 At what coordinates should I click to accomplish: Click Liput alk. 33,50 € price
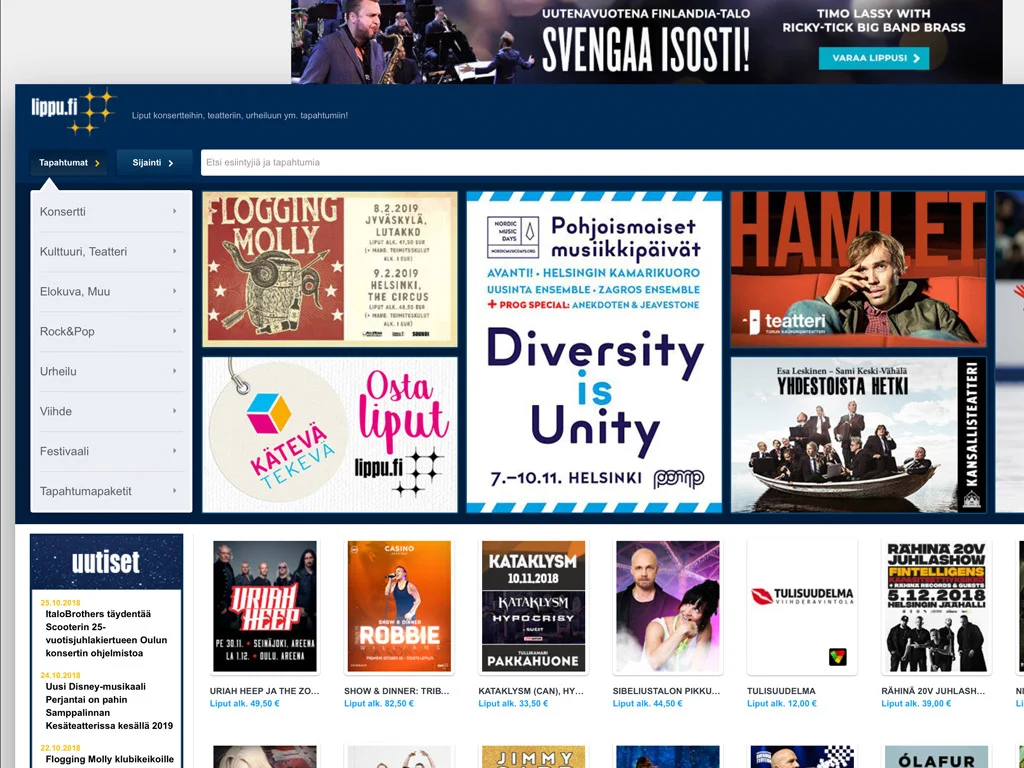pos(513,704)
